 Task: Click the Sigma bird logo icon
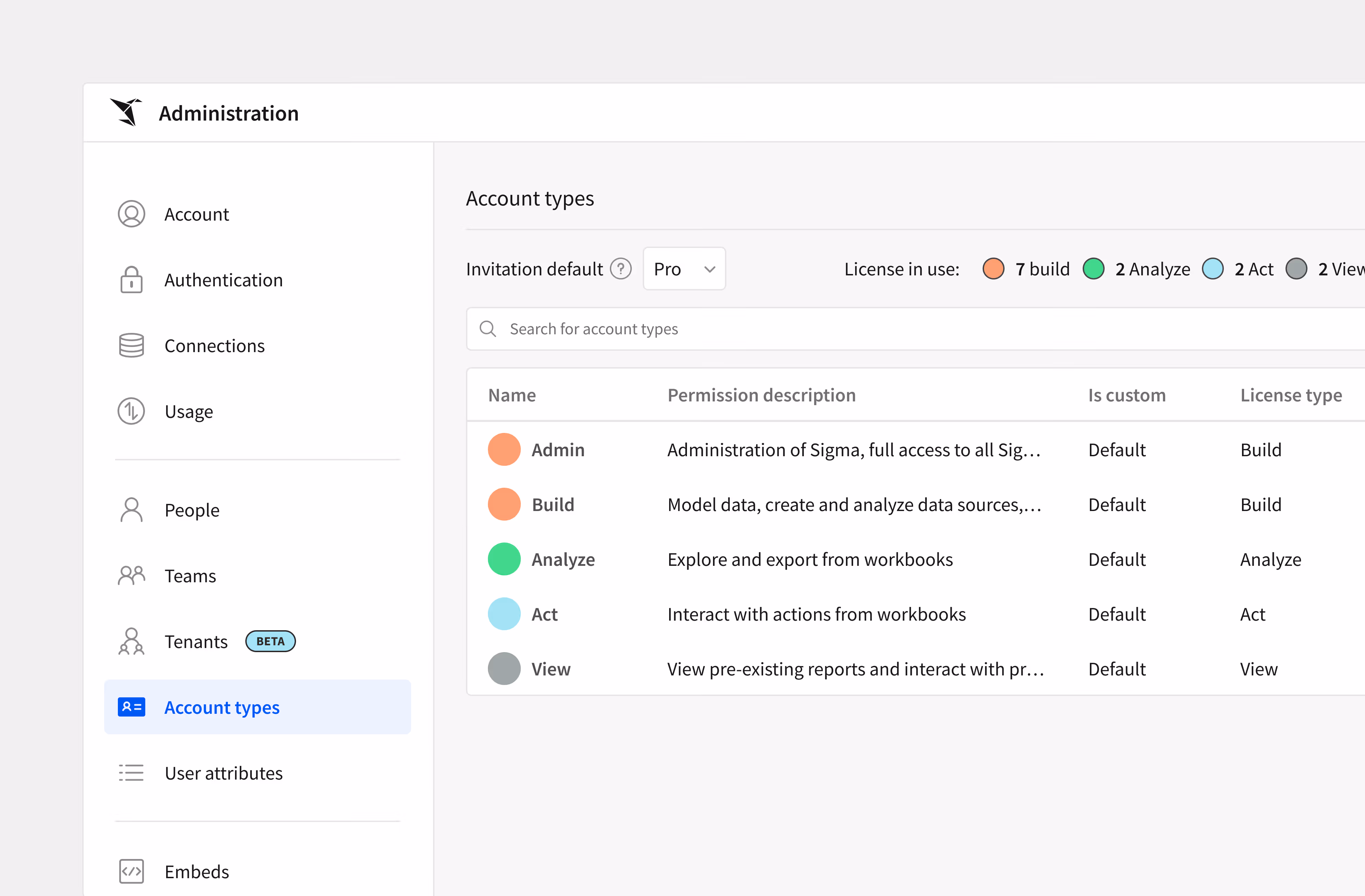click(x=126, y=112)
